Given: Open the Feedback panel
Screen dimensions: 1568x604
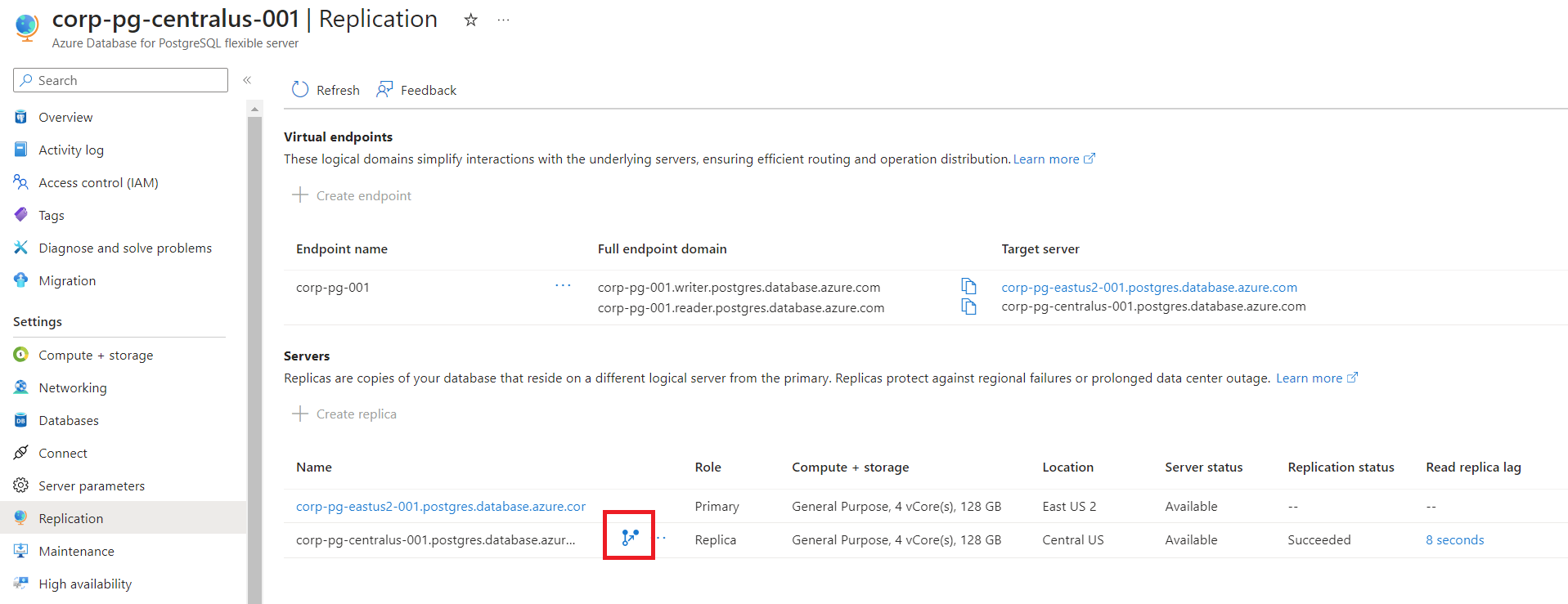Looking at the screenshot, I should pos(416,90).
